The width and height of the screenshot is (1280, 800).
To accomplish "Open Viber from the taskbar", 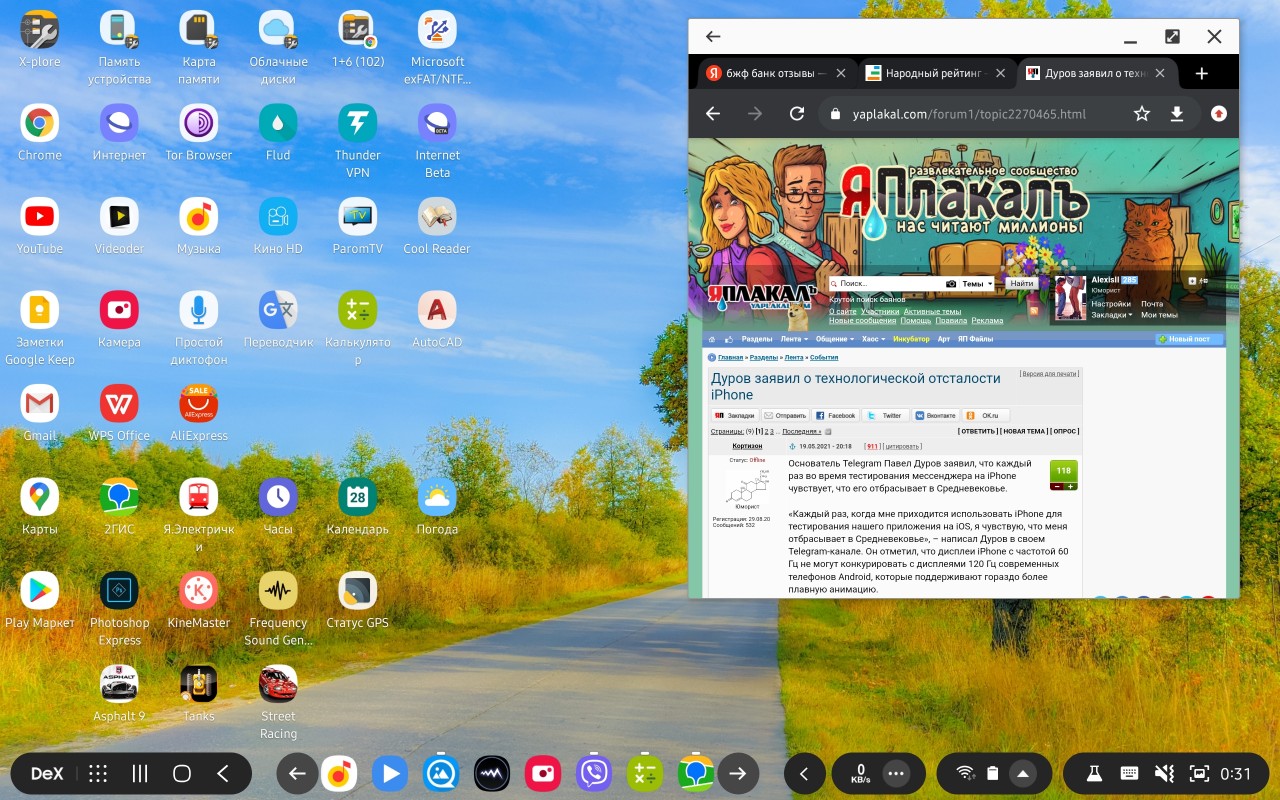I will coord(594,773).
